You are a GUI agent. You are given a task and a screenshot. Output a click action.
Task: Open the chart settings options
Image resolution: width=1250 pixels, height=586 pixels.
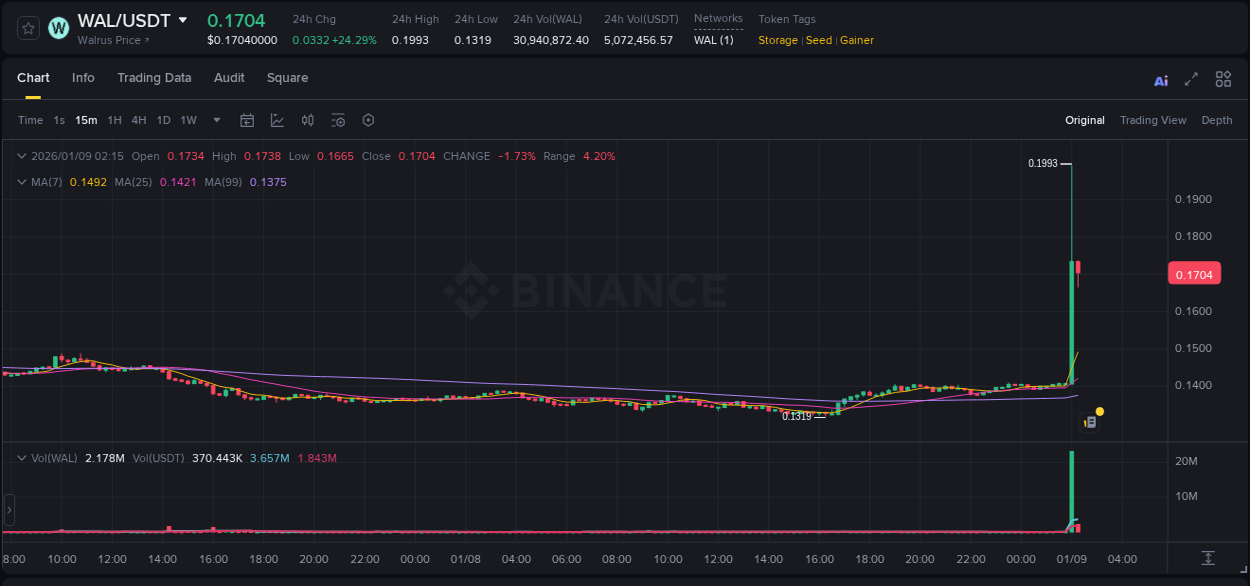[338, 120]
